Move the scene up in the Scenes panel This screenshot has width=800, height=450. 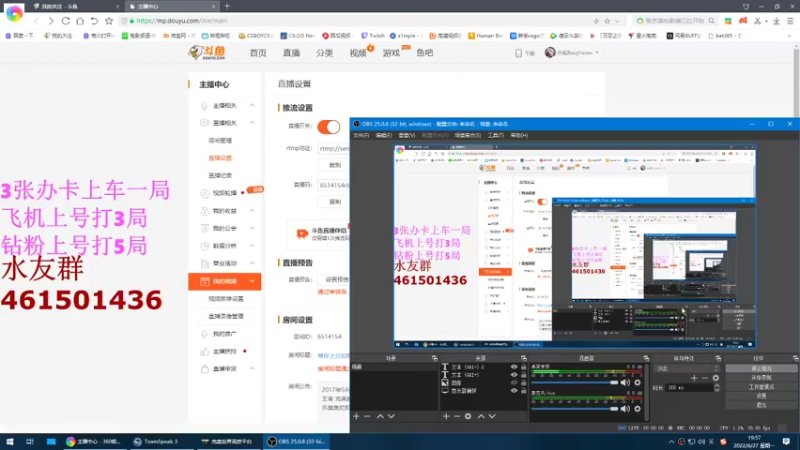click(x=380, y=416)
